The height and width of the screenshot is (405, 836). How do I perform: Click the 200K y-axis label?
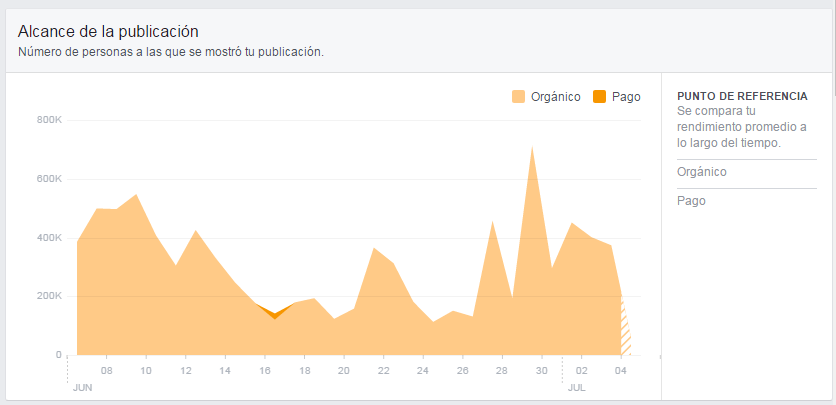click(x=49, y=297)
